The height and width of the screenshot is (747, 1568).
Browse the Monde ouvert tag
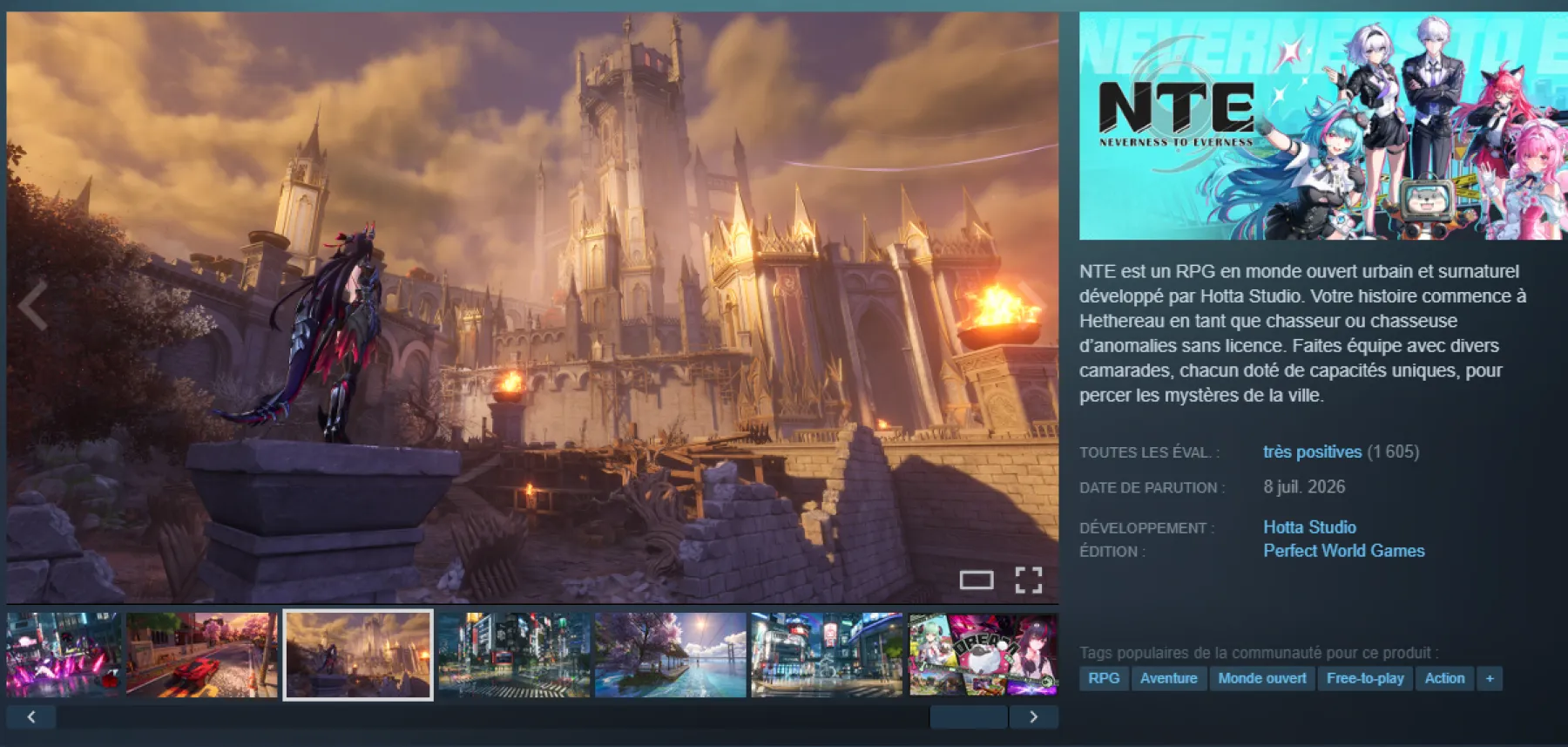tap(1262, 678)
